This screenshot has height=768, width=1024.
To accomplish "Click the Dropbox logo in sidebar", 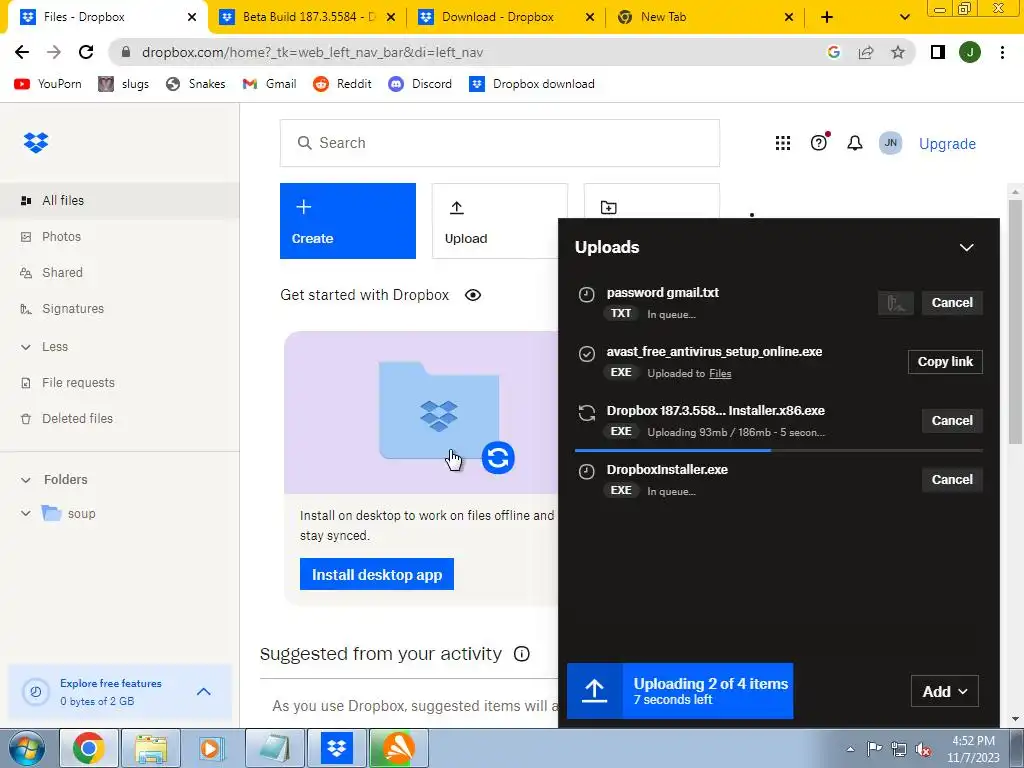I will click(x=36, y=142).
